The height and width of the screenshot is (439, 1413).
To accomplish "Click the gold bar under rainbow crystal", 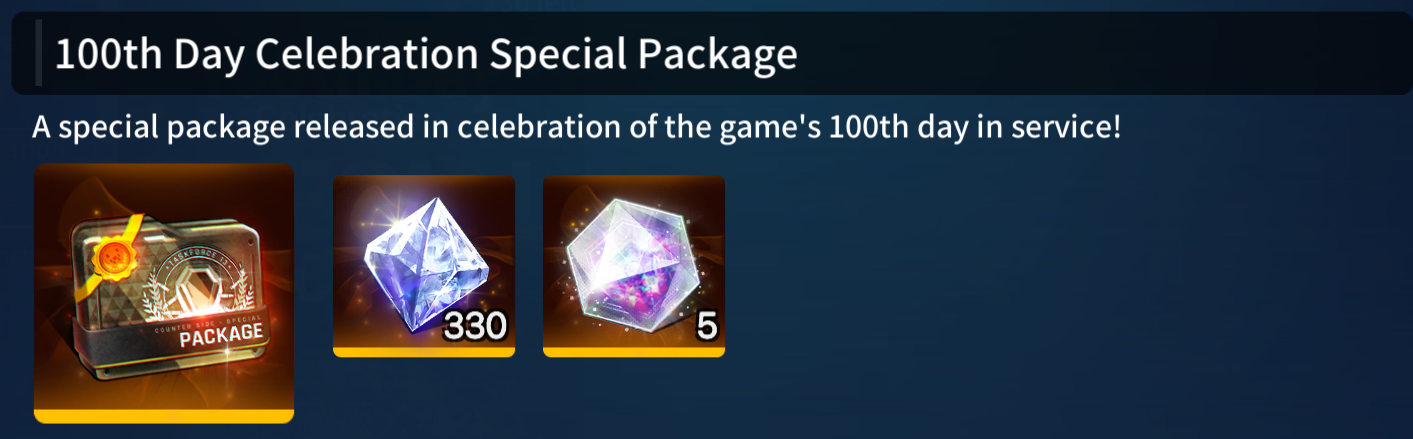I will click(634, 351).
